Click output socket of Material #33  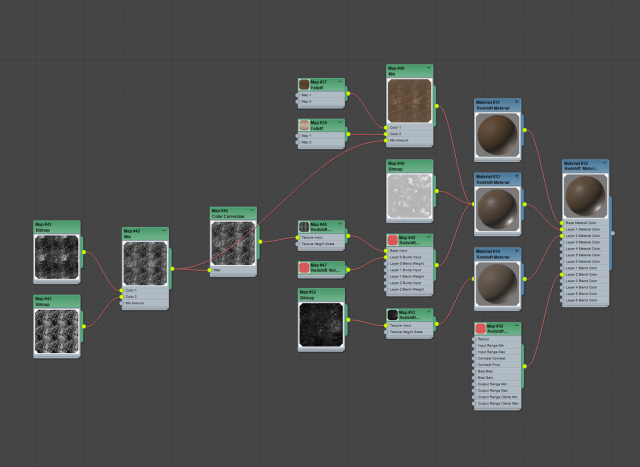[x=525, y=204]
